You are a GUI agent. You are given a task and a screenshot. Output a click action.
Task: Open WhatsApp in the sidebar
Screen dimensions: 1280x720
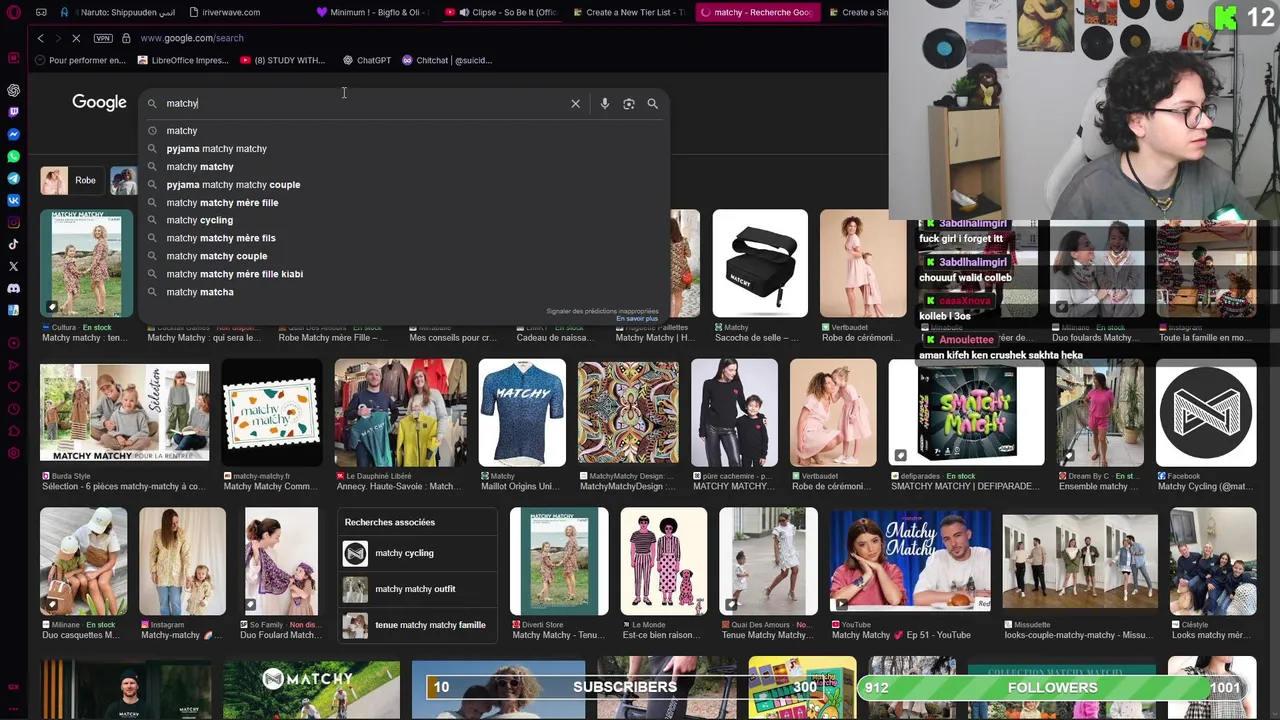[13, 156]
